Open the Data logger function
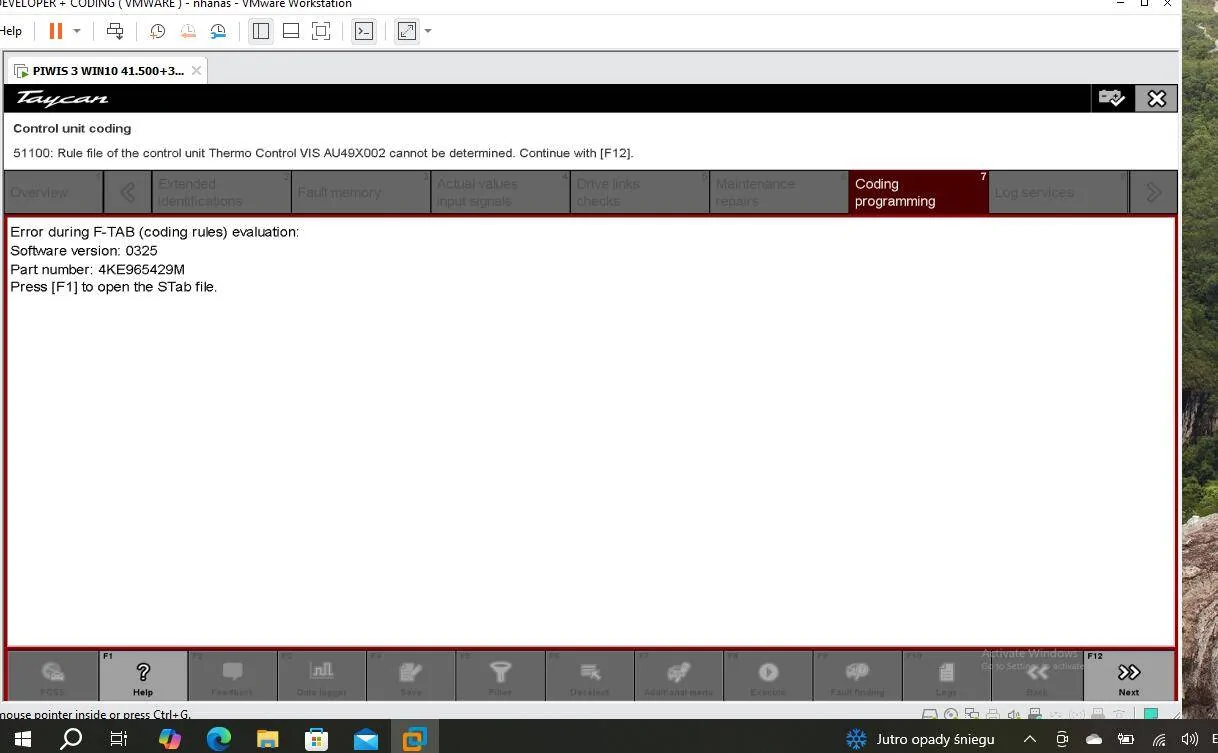 click(x=321, y=676)
